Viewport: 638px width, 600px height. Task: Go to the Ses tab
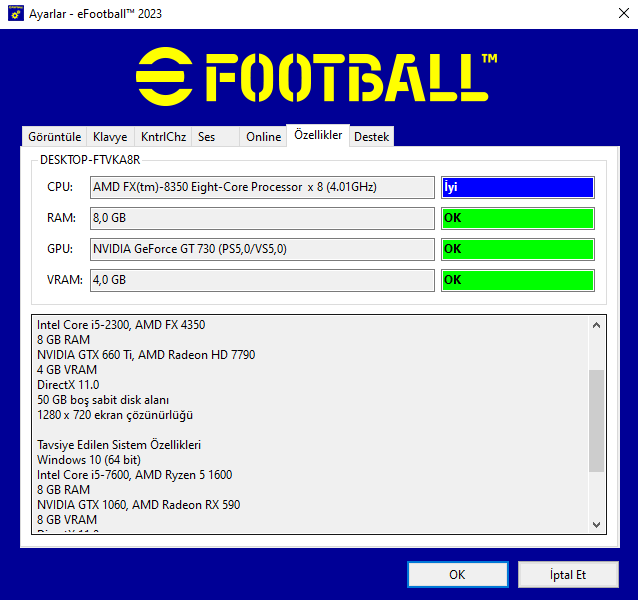(215, 137)
